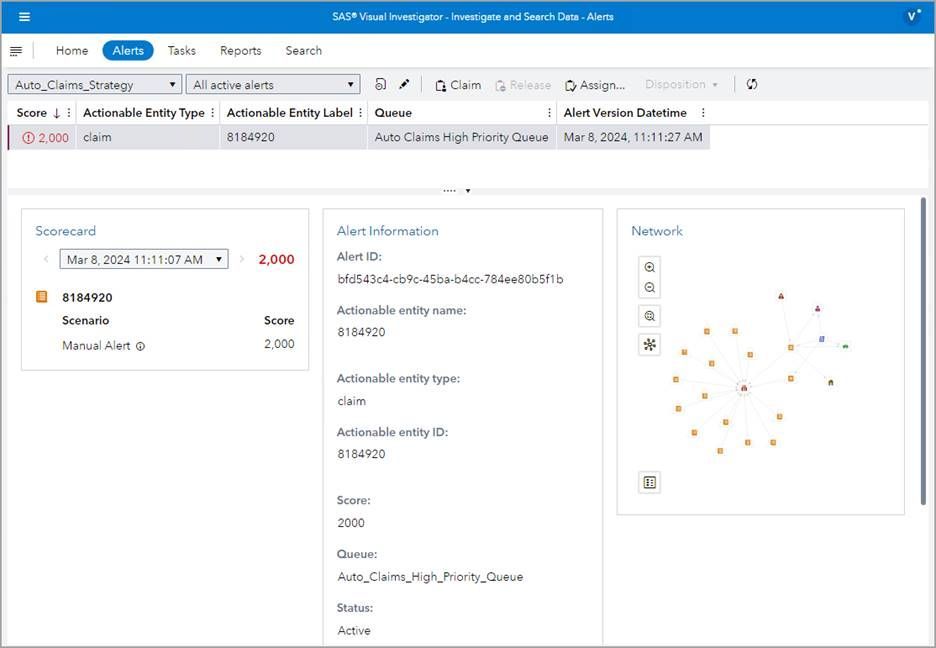Open the Queue column options menu
The width and height of the screenshot is (936, 648).
(x=549, y=113)
